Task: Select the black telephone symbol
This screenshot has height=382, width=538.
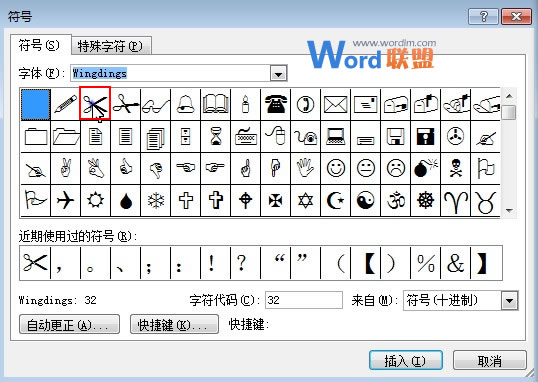Action: pos(276,104)
